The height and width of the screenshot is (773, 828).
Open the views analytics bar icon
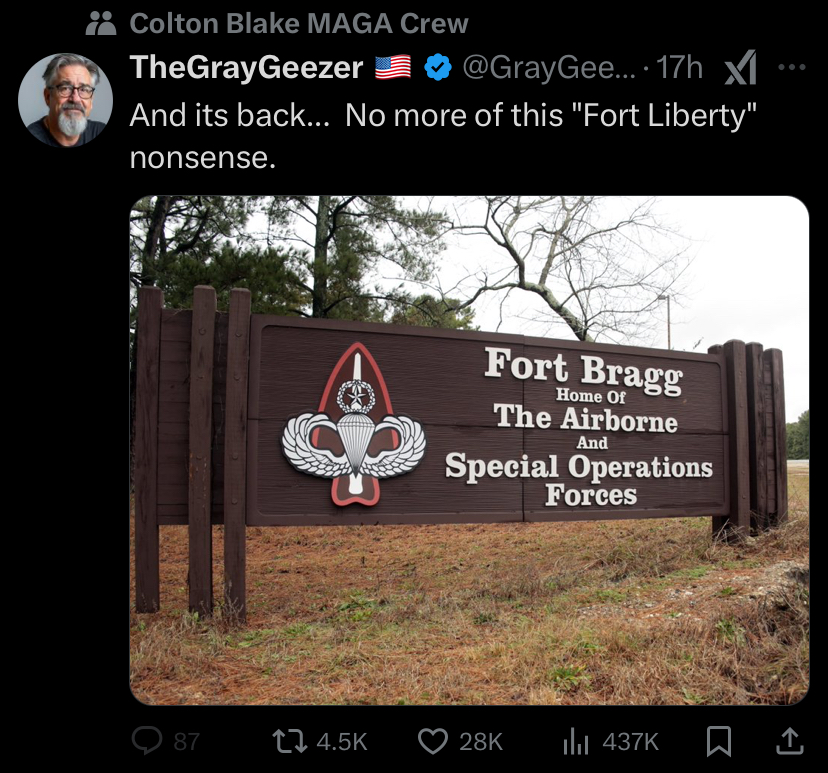[x=576, y=741]
